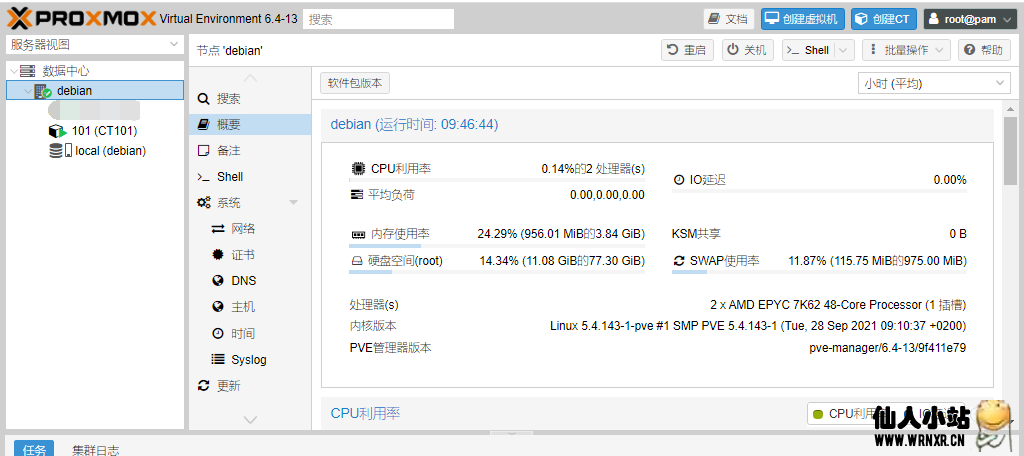
Task: Click the SWAP使用率 refresh icon
Action: pos(679,261)
